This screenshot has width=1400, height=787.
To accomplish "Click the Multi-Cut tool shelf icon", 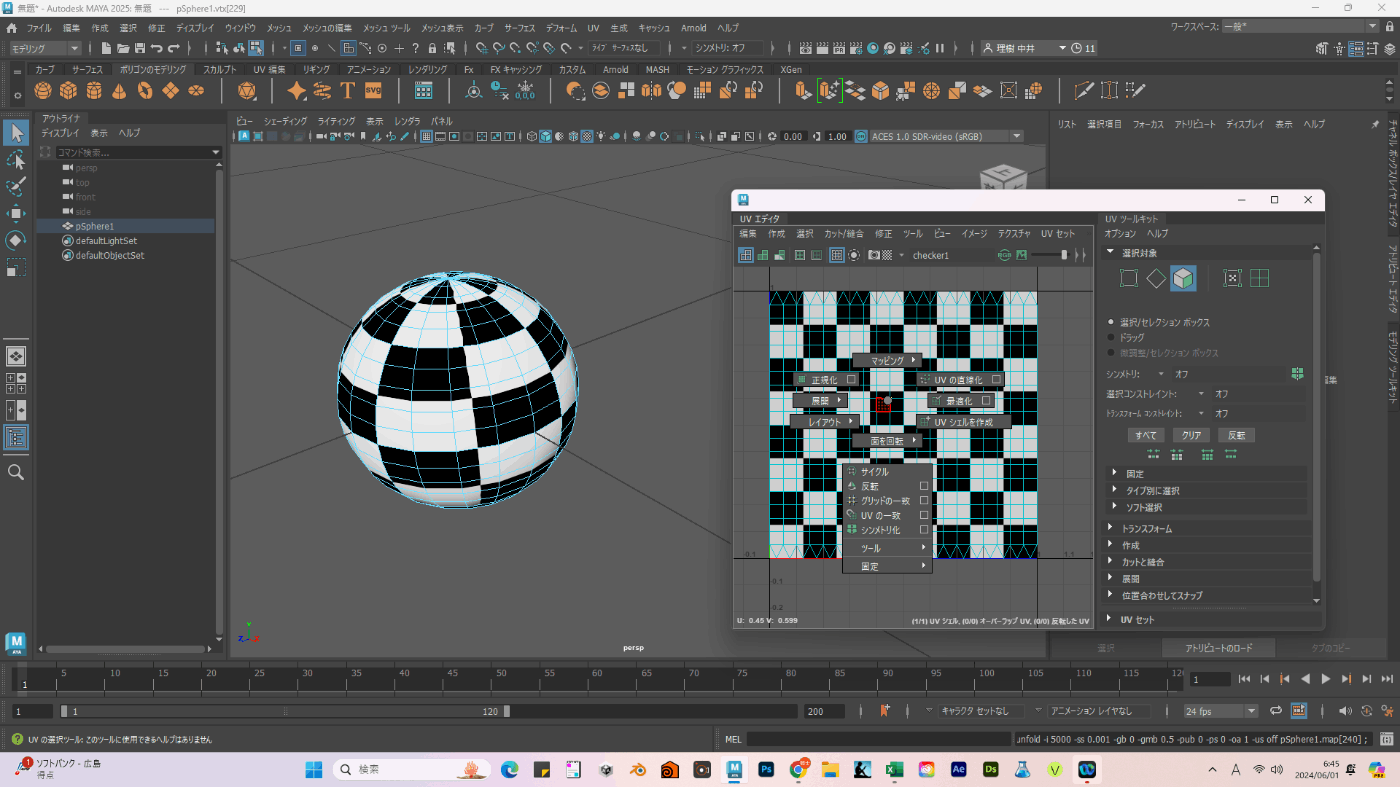I will coord(1084,91).
